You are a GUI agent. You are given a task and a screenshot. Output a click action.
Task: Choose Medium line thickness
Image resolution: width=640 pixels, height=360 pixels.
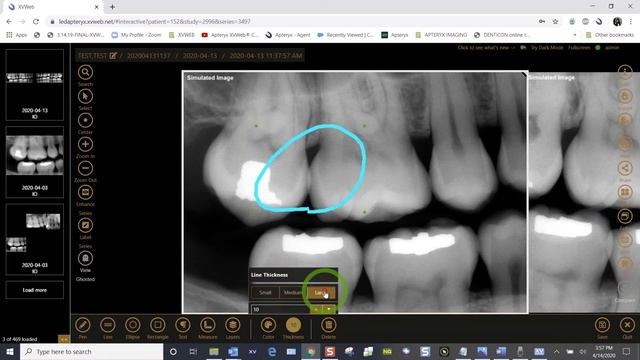pos(292,292)
